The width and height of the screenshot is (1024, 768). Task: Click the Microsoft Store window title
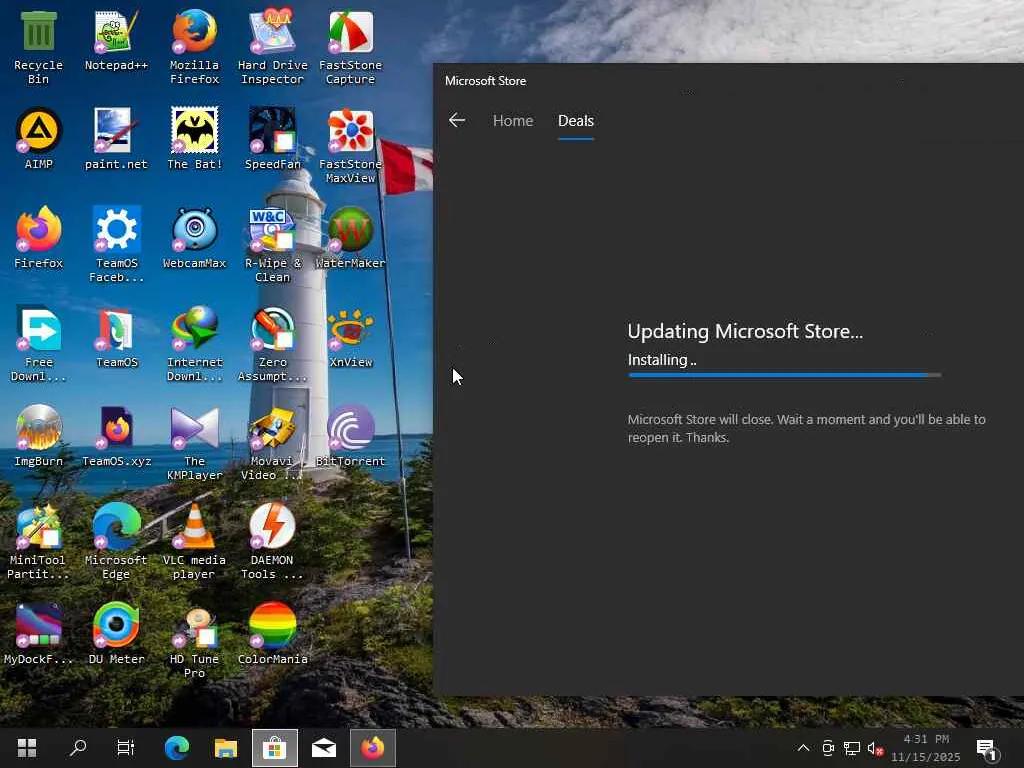(x=485, y=81)
